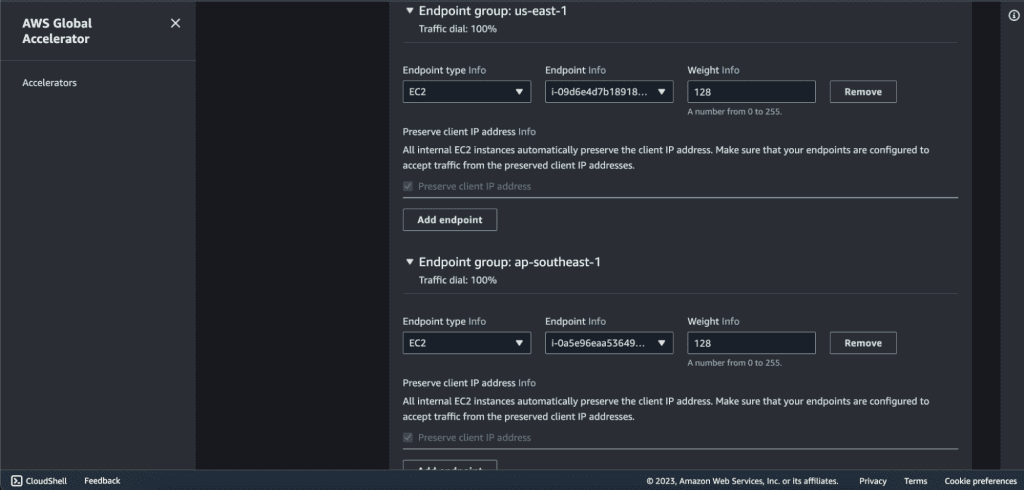Click the Weight field in us-east-1 group
1024x490 pixels.
coord(751,92)
